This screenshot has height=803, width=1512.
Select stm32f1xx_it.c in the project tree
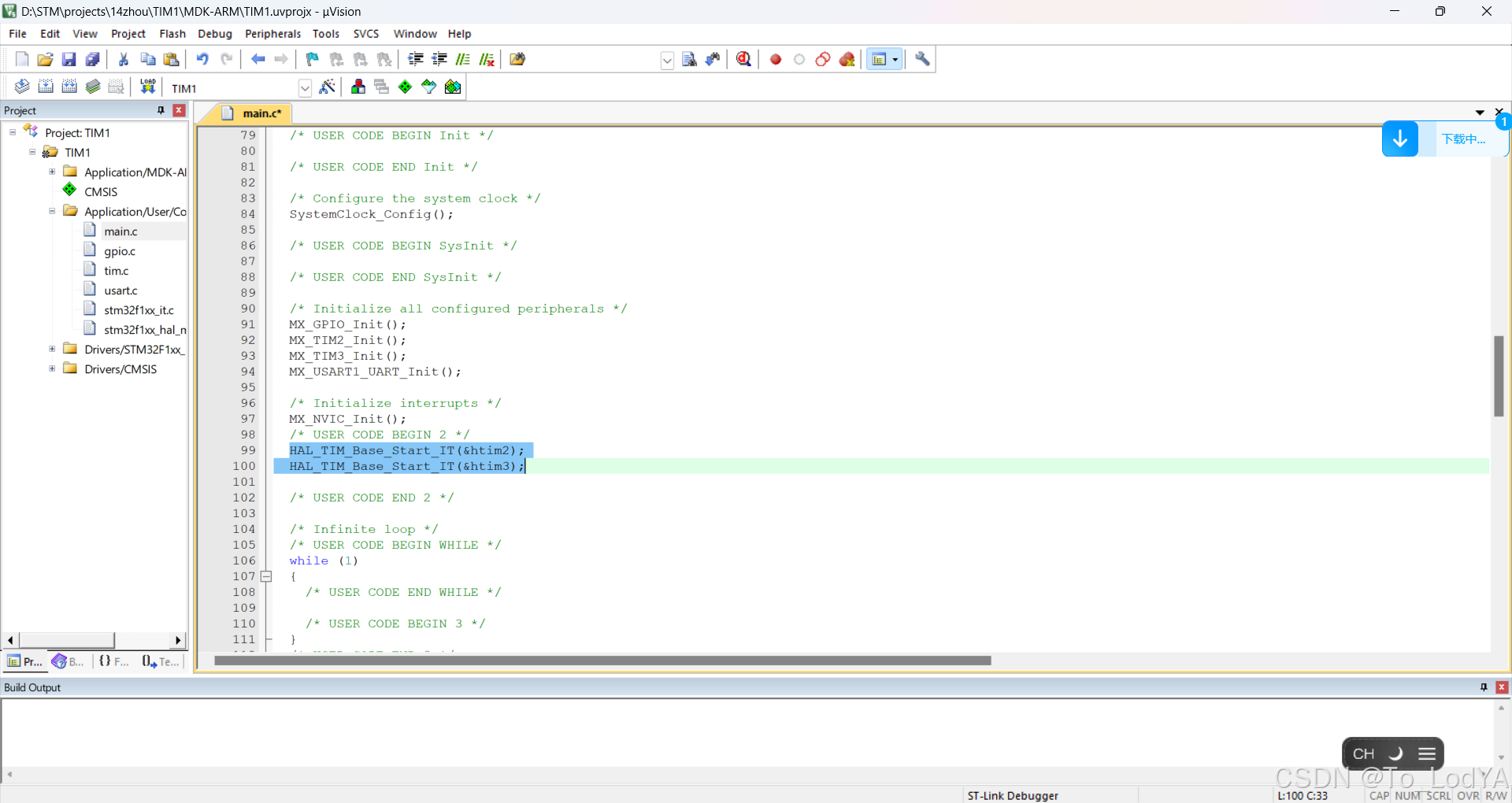[x=139, y=310]
